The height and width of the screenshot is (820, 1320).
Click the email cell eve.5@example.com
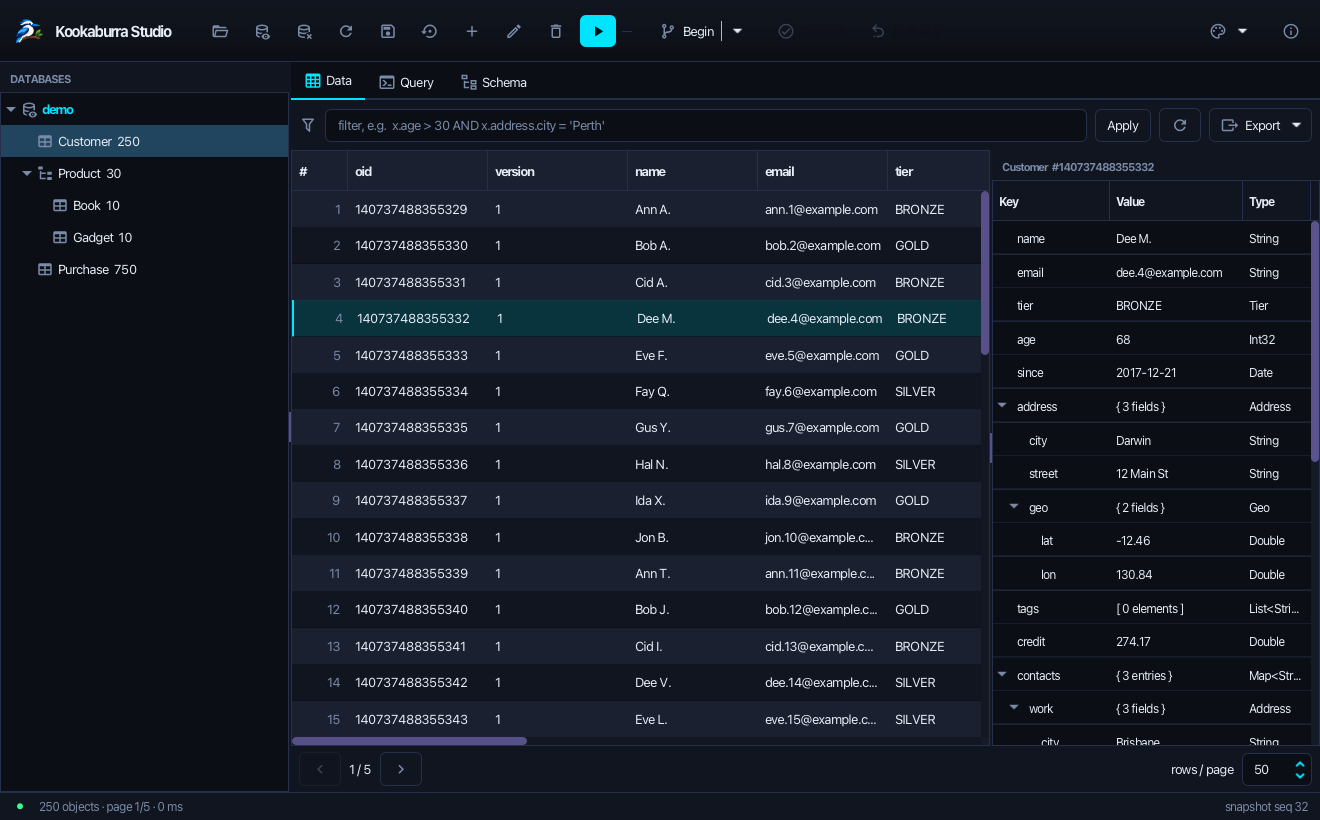822,355
